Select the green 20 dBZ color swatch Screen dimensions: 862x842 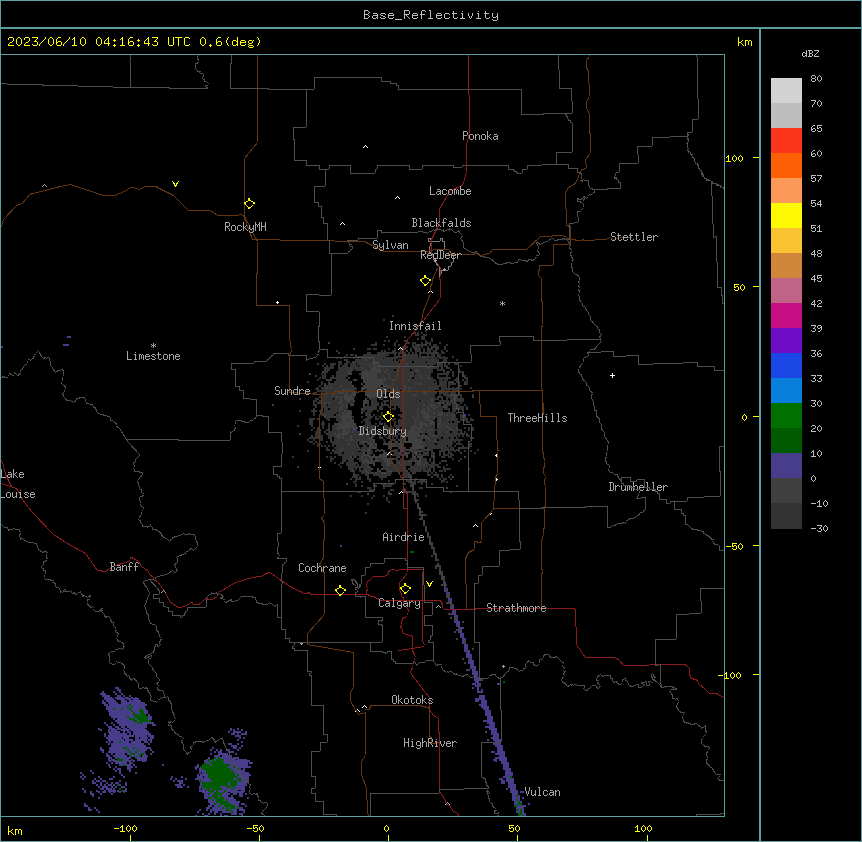tap(786, 416)
